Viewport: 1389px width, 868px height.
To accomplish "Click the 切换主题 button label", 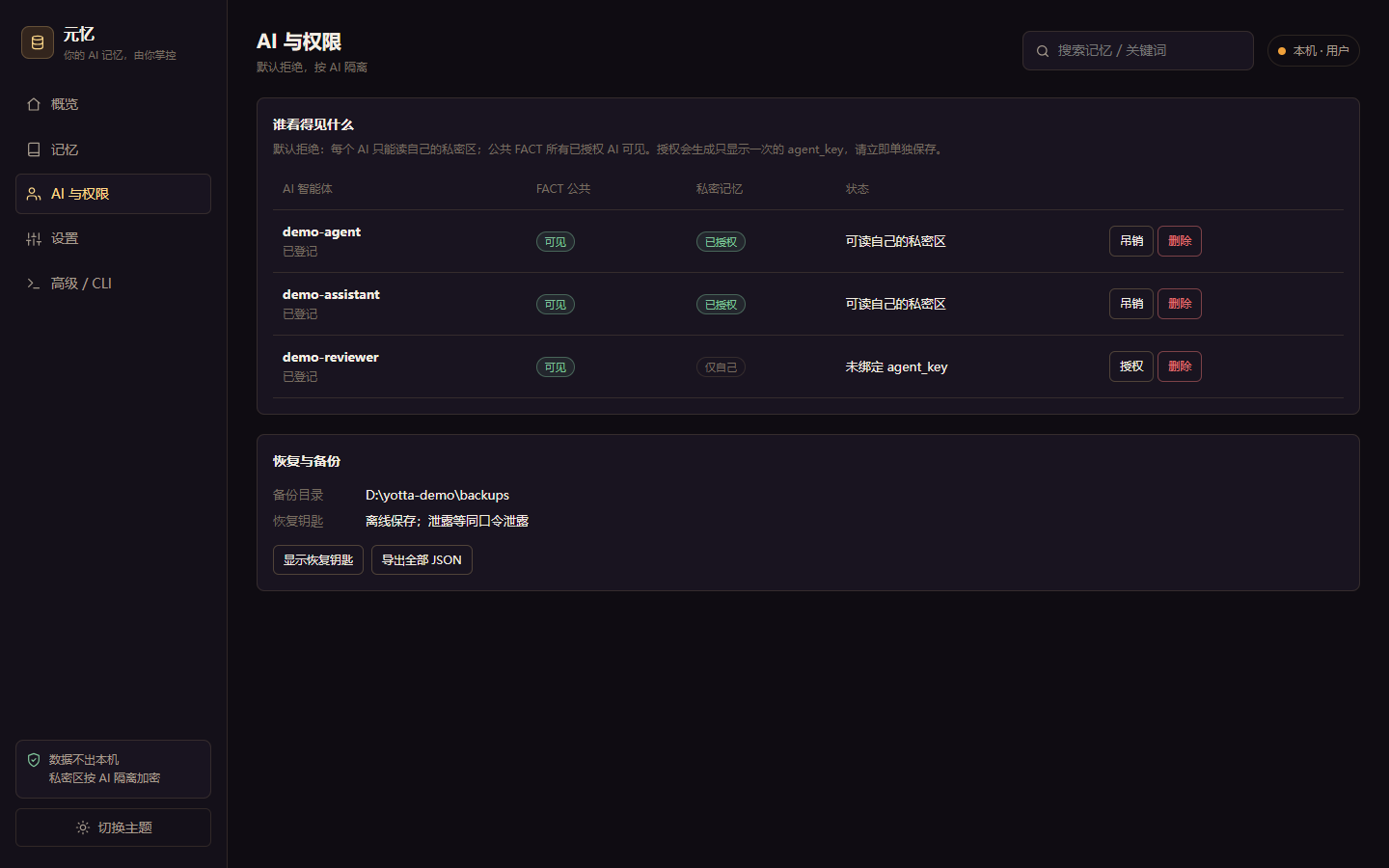I will 124,827.
